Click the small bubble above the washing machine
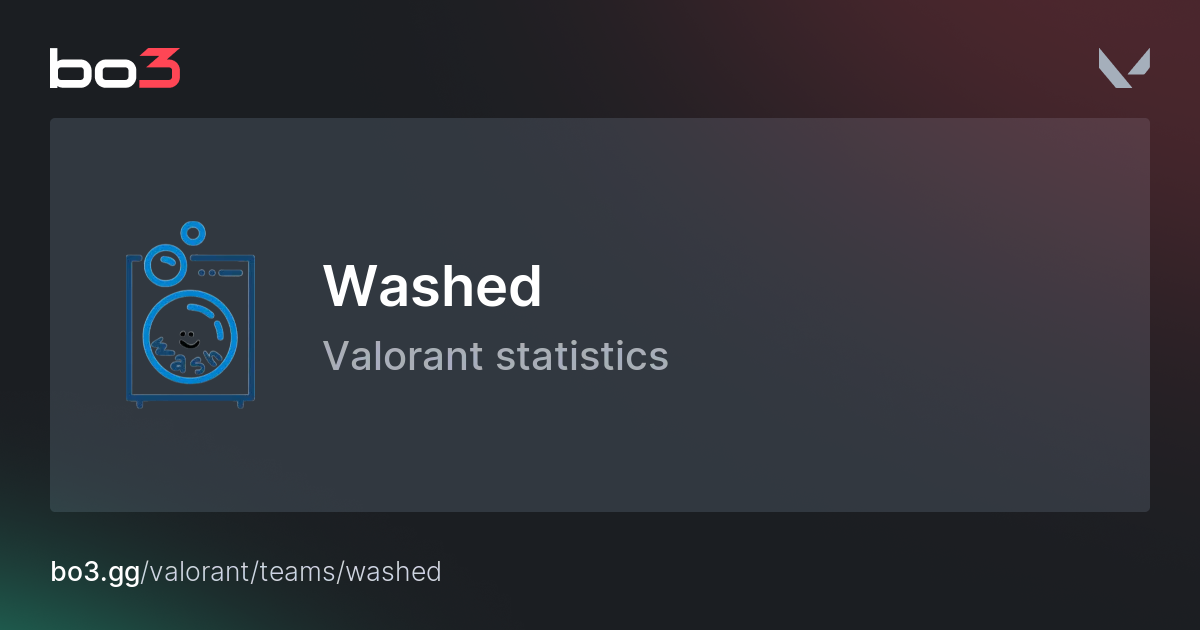The width and height of the screenshot is (1200, 630). coord(193,234)
